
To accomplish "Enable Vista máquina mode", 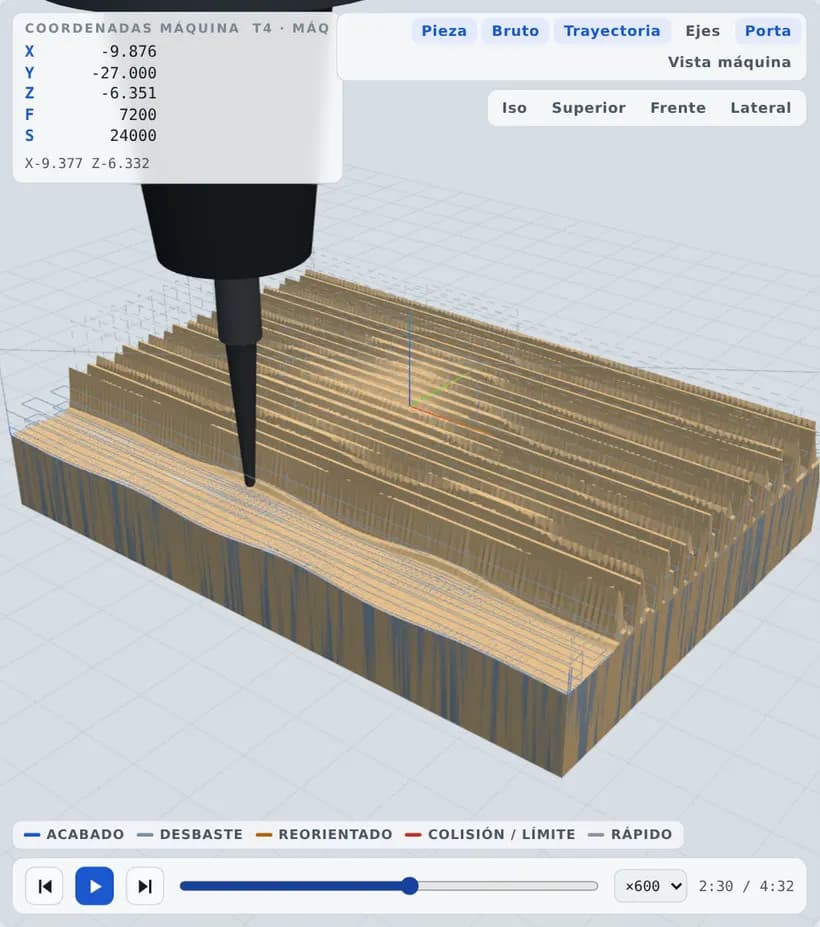I will click(729, 62).
